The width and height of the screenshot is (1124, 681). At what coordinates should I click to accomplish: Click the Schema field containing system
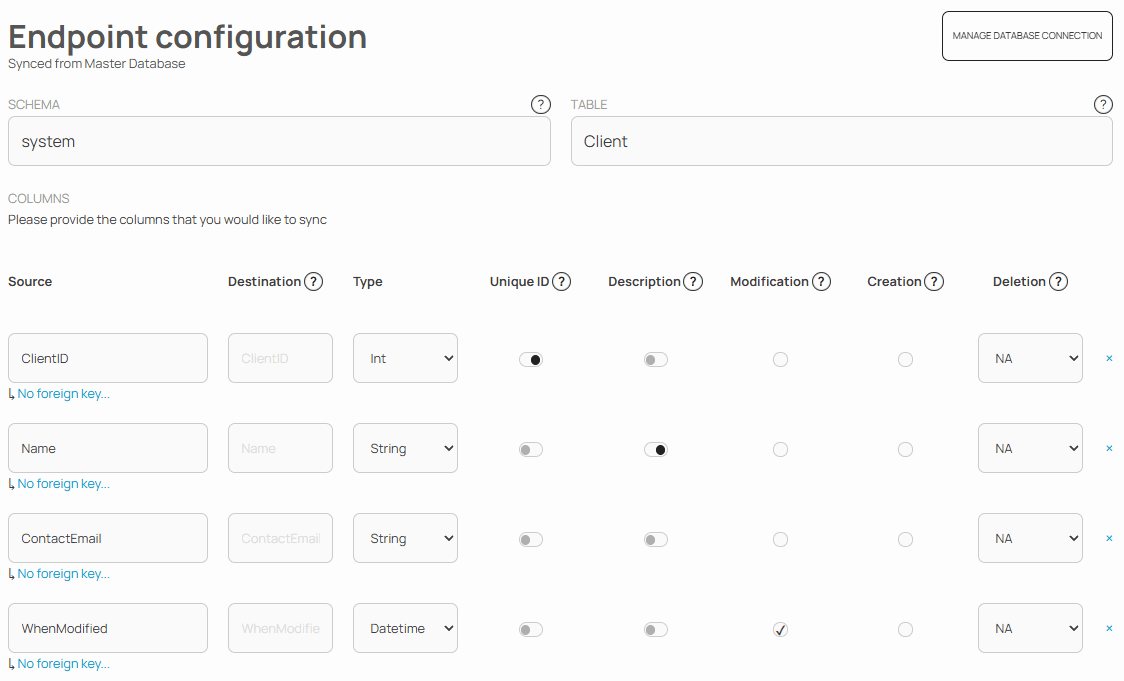[x=280, y=141]
